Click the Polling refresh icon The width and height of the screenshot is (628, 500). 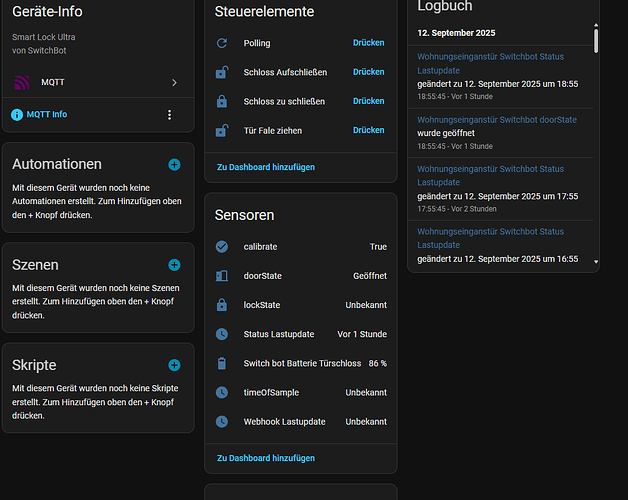pos(222,43)
